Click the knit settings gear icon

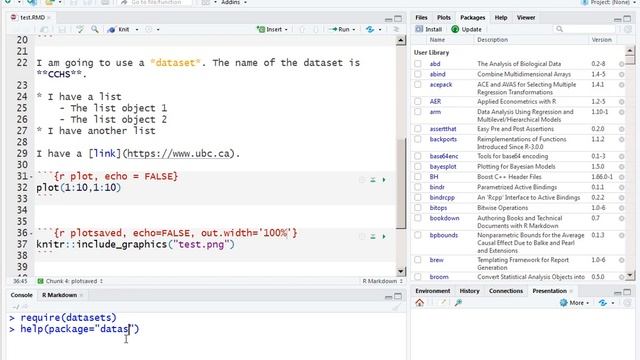(149, 29)
